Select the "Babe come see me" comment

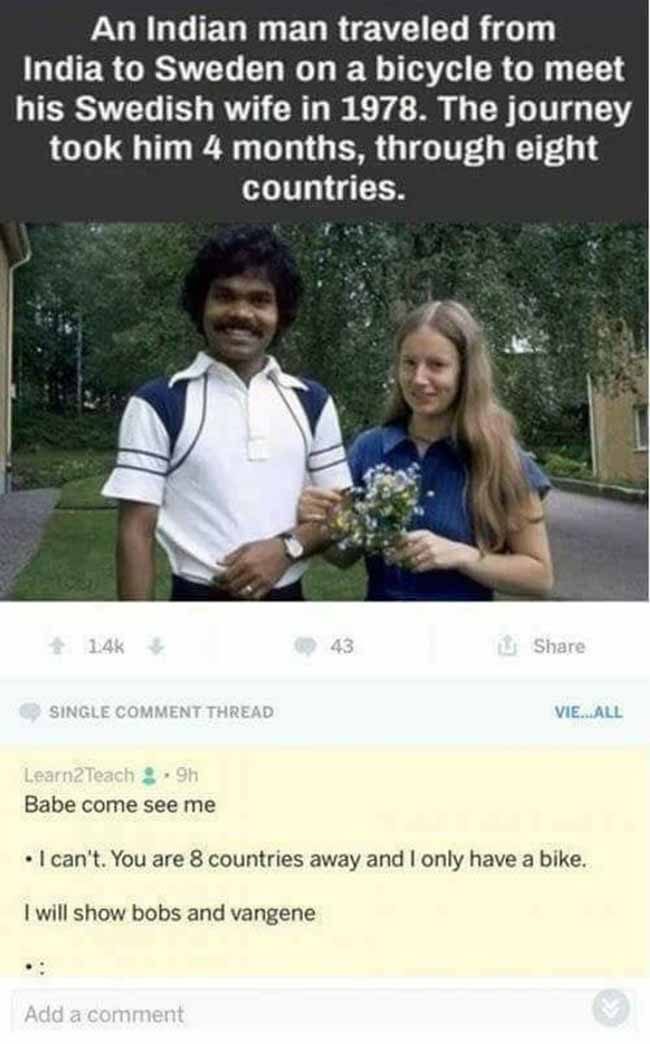pos(120,804)
